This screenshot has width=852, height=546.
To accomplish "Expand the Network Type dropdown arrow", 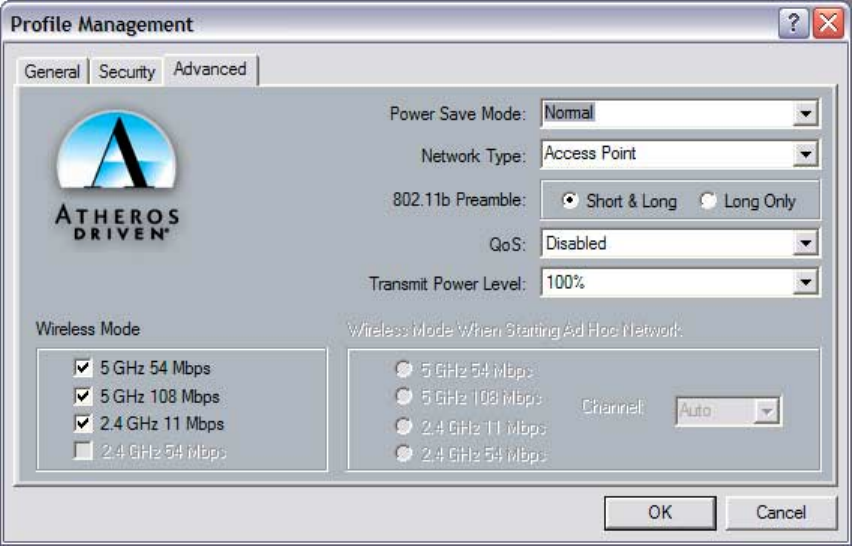I will tap(805, 154).
